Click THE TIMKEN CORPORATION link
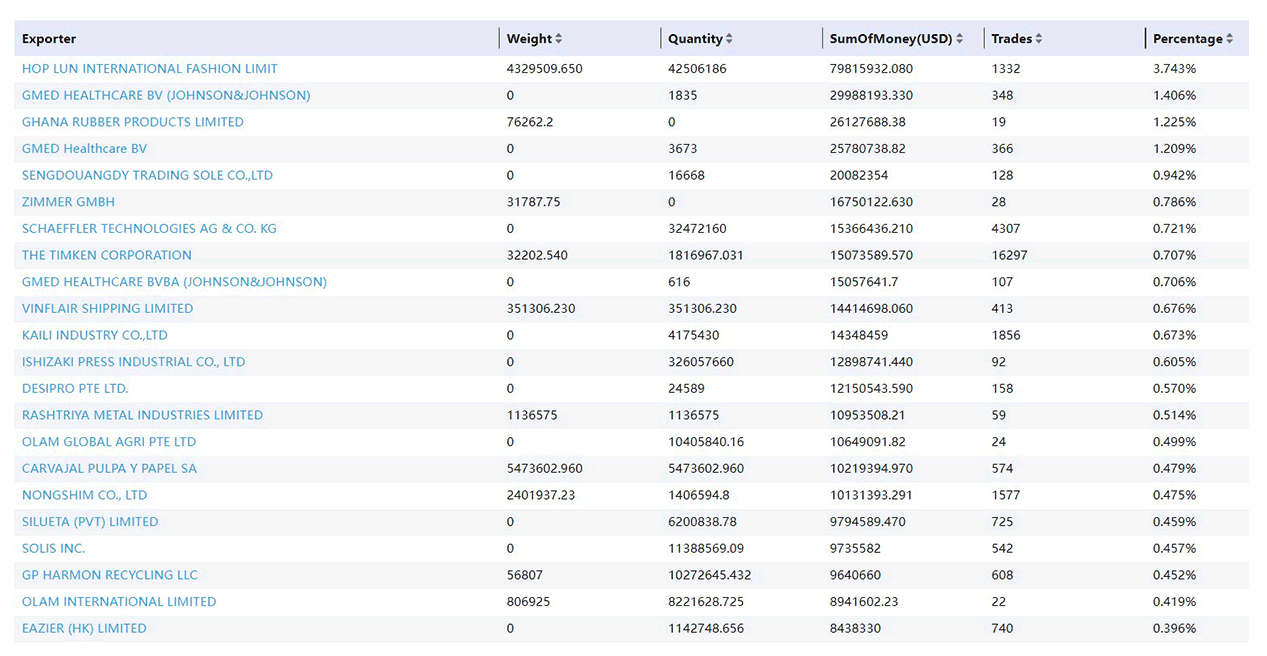Image resolution: width=1267 pixels, height=656 pixels. coord(107,255)
